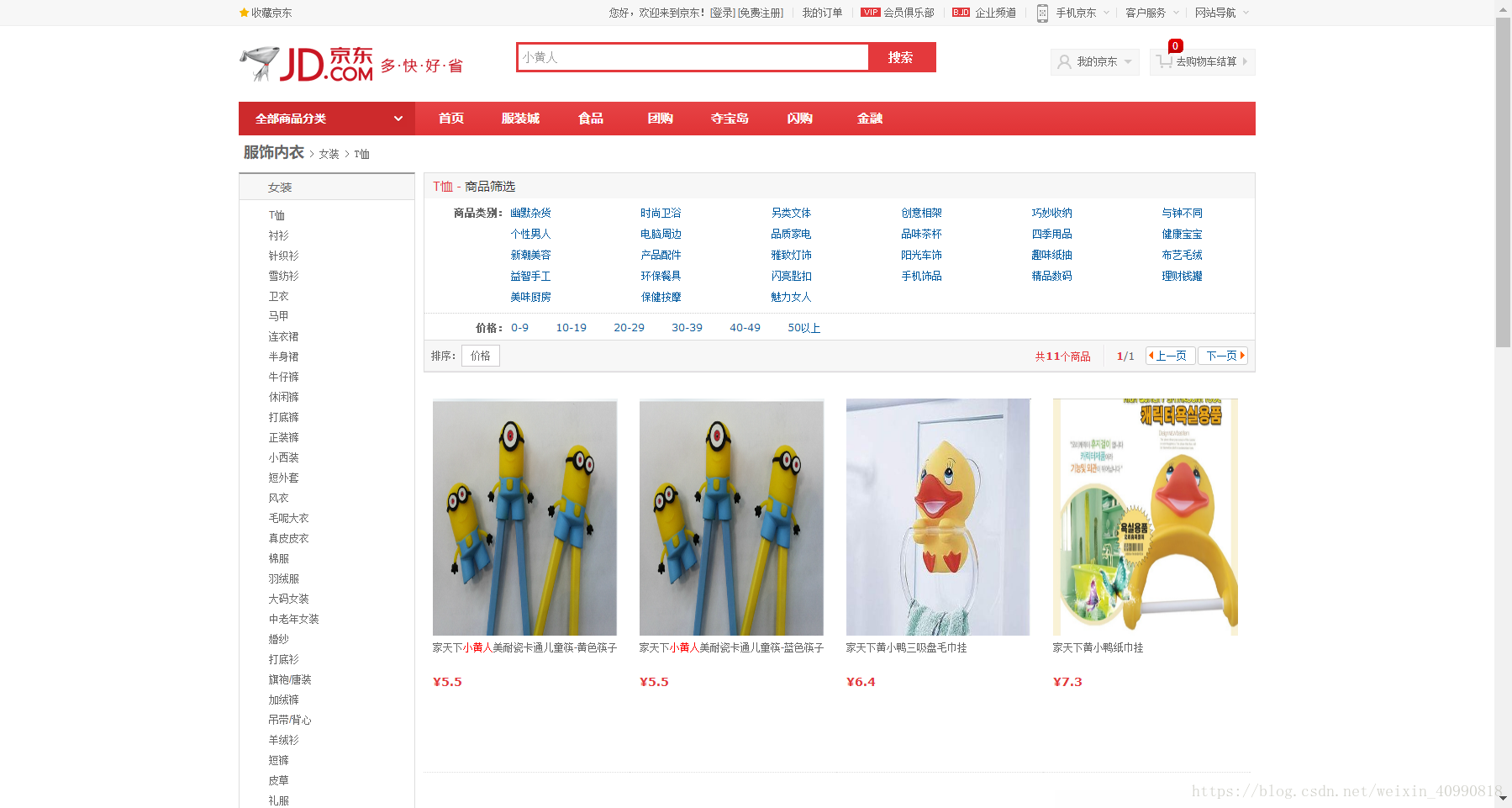Expand the 手机京东 dropdown arrow
Viewport: 1512px width, 808px height.
1106,13
